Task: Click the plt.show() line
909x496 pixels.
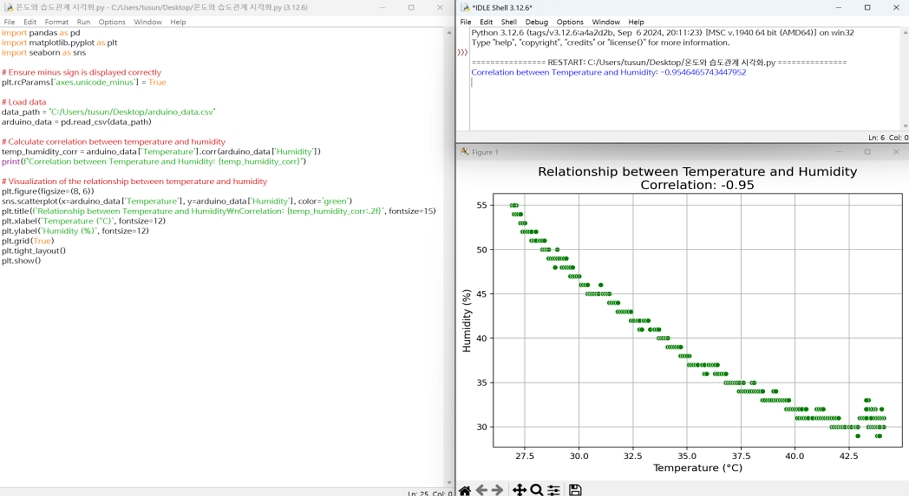Action: point(21,261)
